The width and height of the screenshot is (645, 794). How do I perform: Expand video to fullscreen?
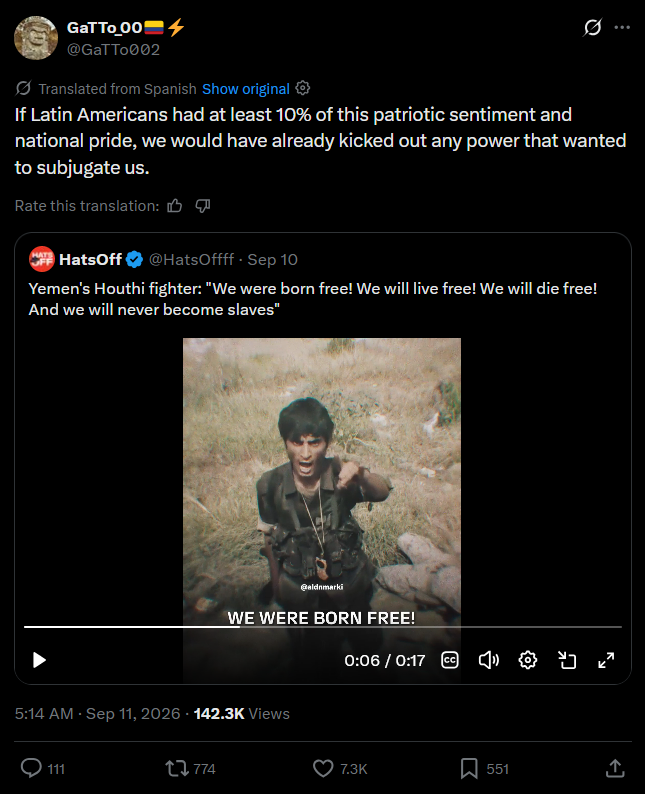[606, 660]
